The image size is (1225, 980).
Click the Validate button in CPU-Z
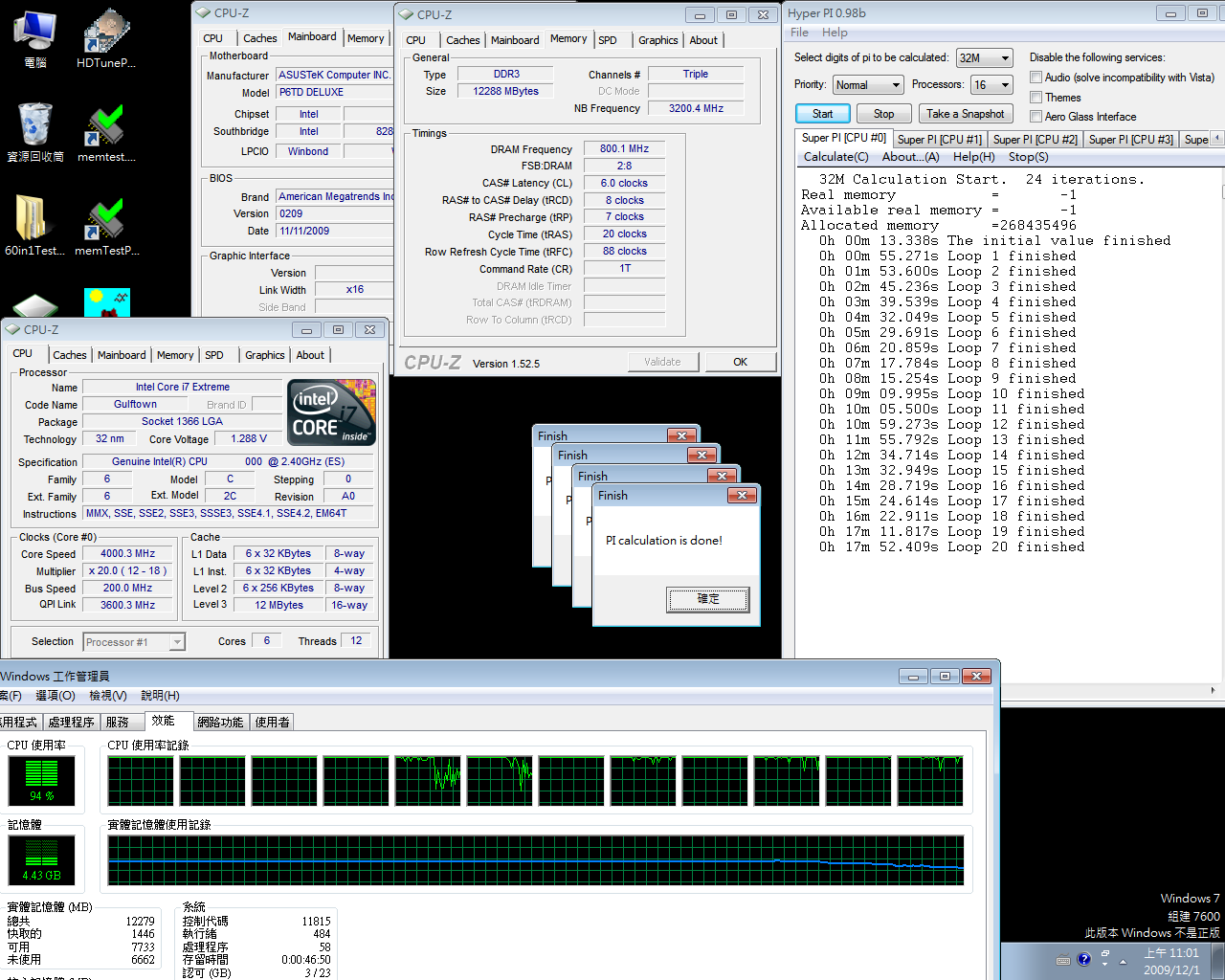coord(662,362)
